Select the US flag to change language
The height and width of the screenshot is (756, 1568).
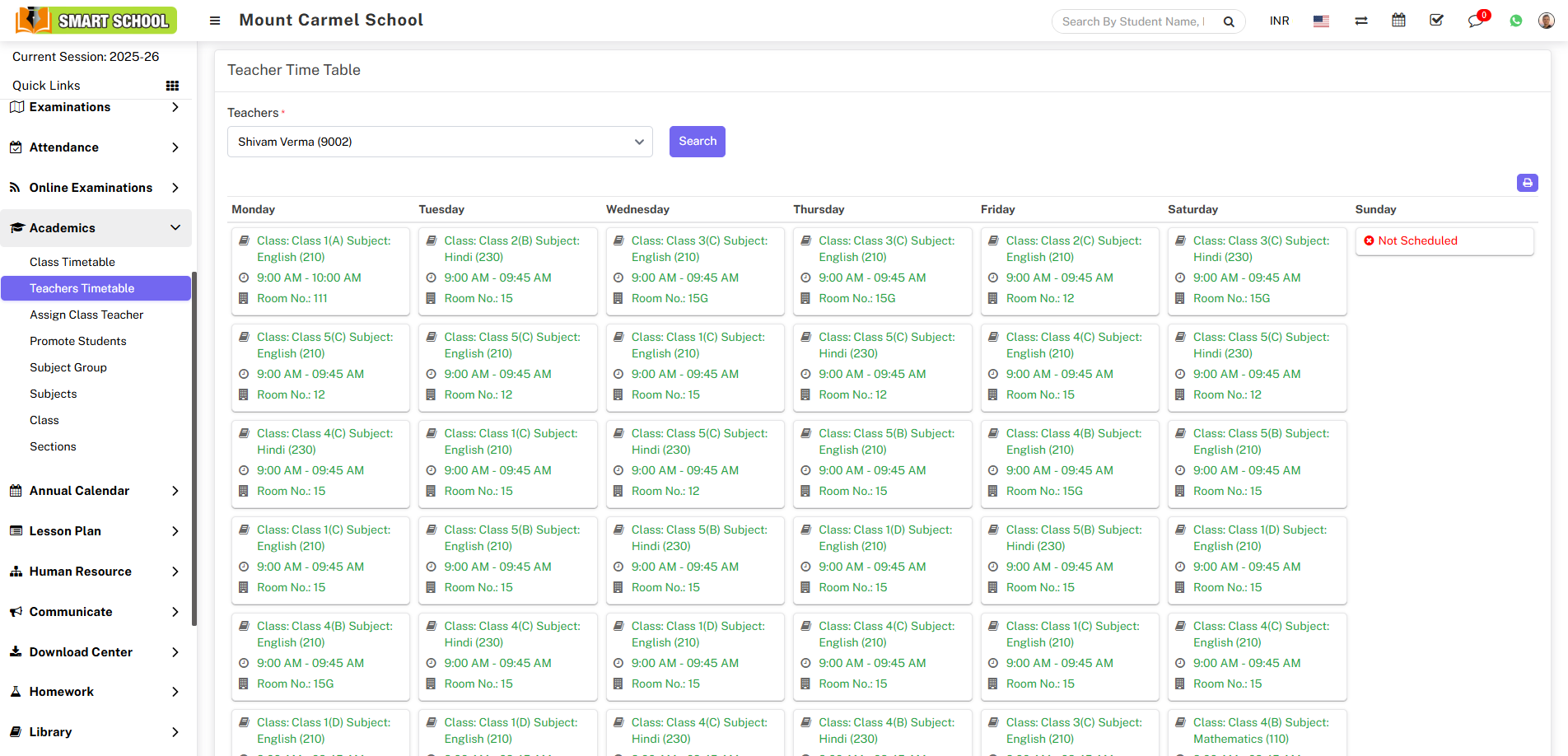1320,20
